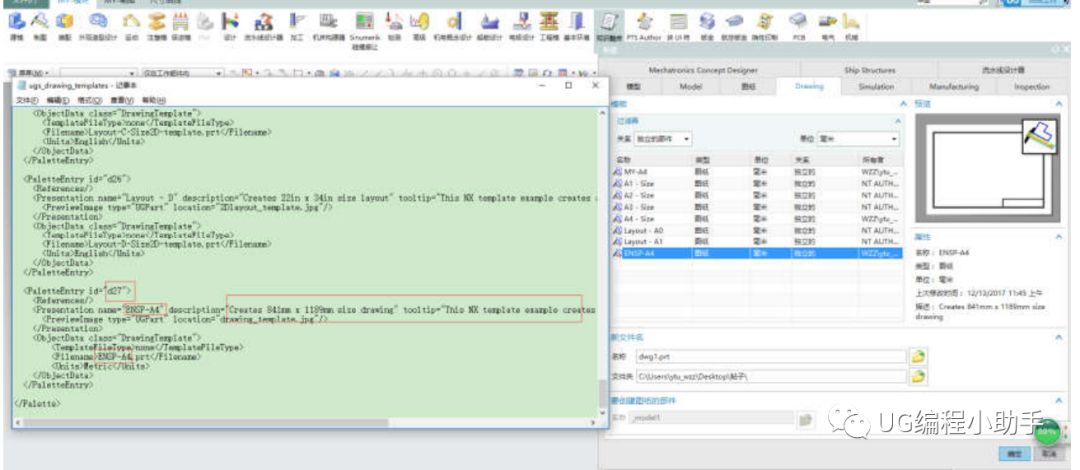Open Notepad's 文件(F) menu
This screenshot has height=470, width=1080.
pos(28,101)
